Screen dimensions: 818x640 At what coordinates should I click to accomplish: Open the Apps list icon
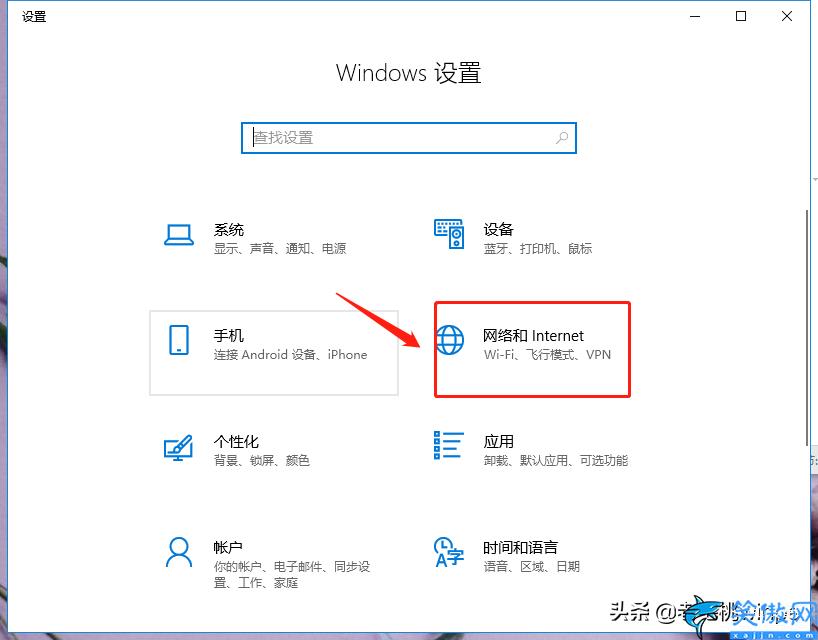pos(449,445)
